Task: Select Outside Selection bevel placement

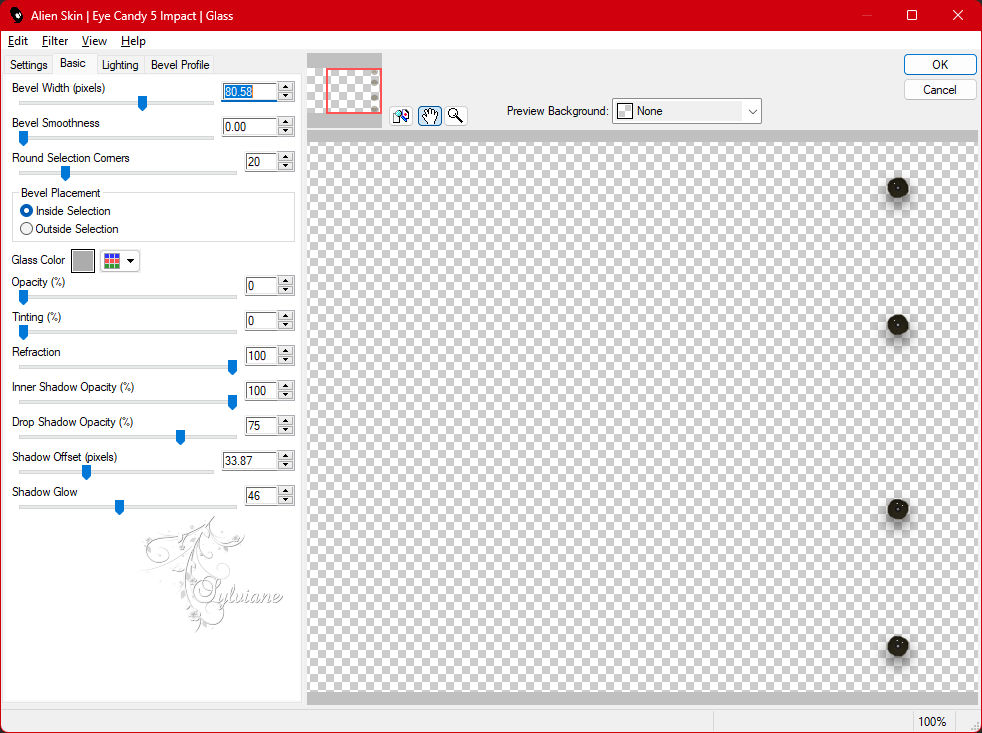Action: click(x=70, y=229)
